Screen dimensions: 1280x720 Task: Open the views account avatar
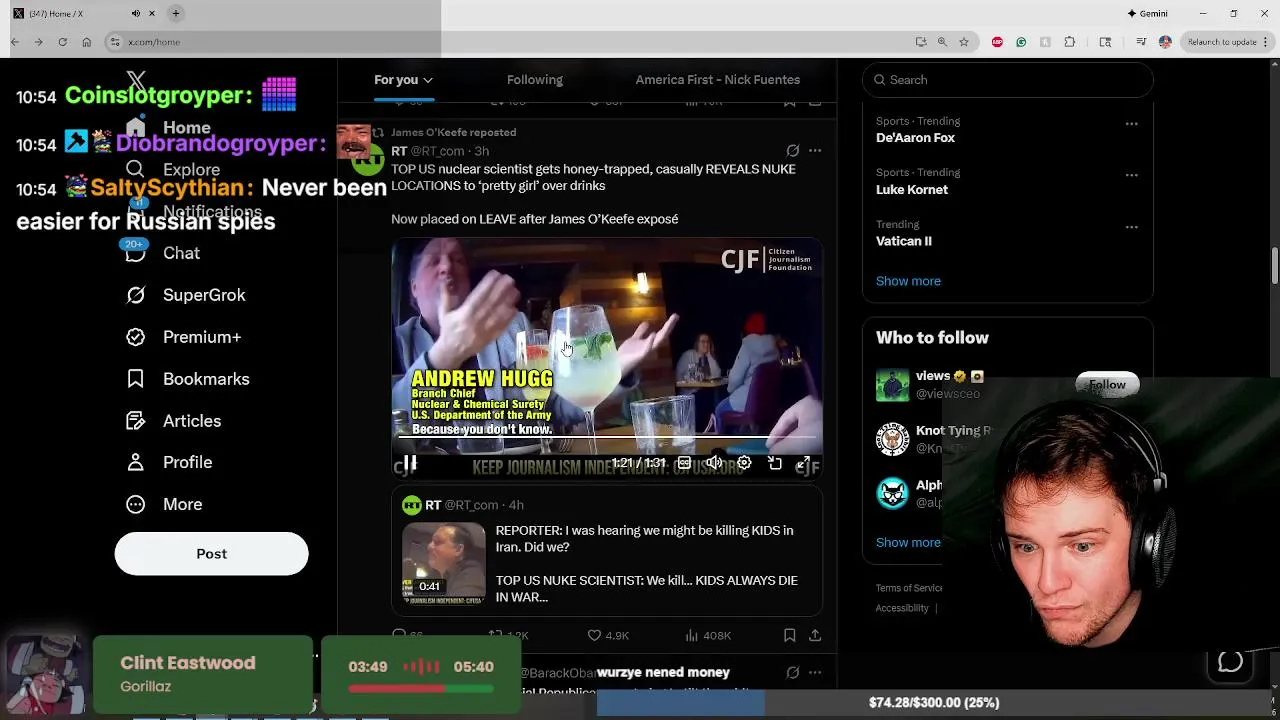click(892, 385)
